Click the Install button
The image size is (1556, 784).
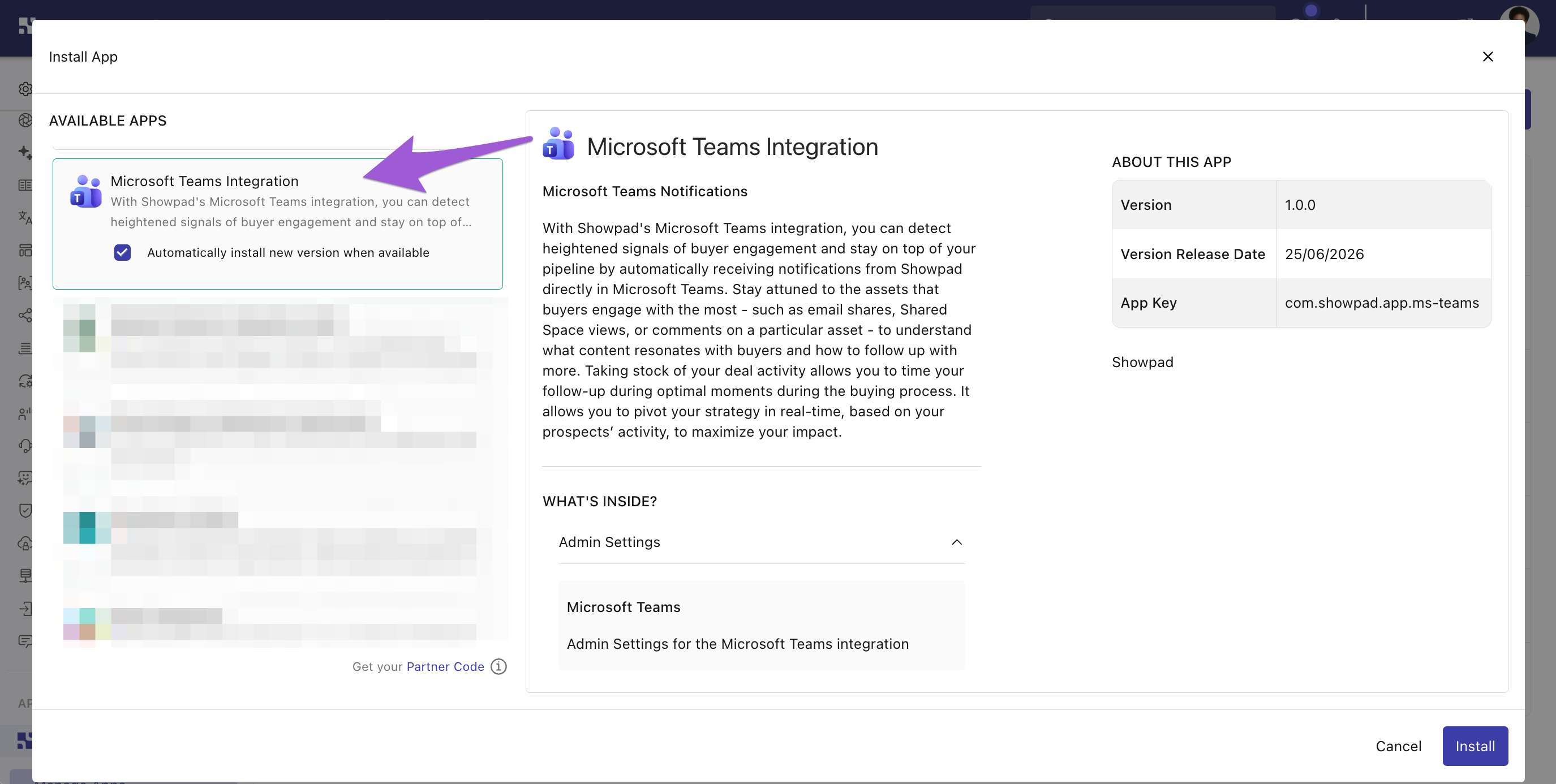point(1475,746)
